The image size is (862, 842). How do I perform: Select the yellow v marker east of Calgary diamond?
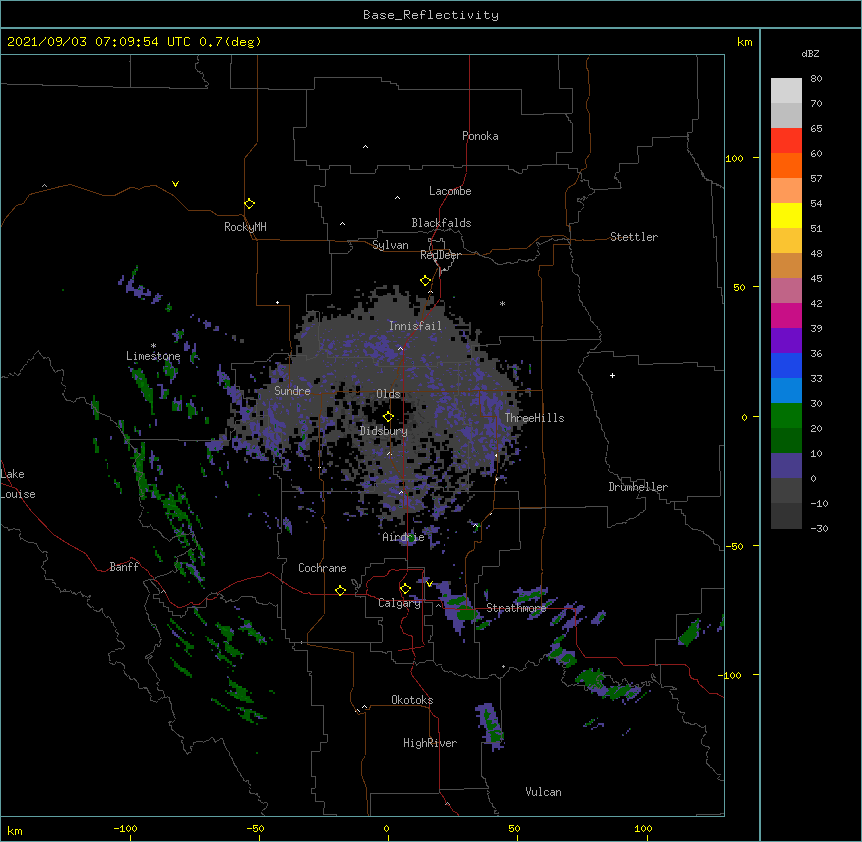click(429, 583)
